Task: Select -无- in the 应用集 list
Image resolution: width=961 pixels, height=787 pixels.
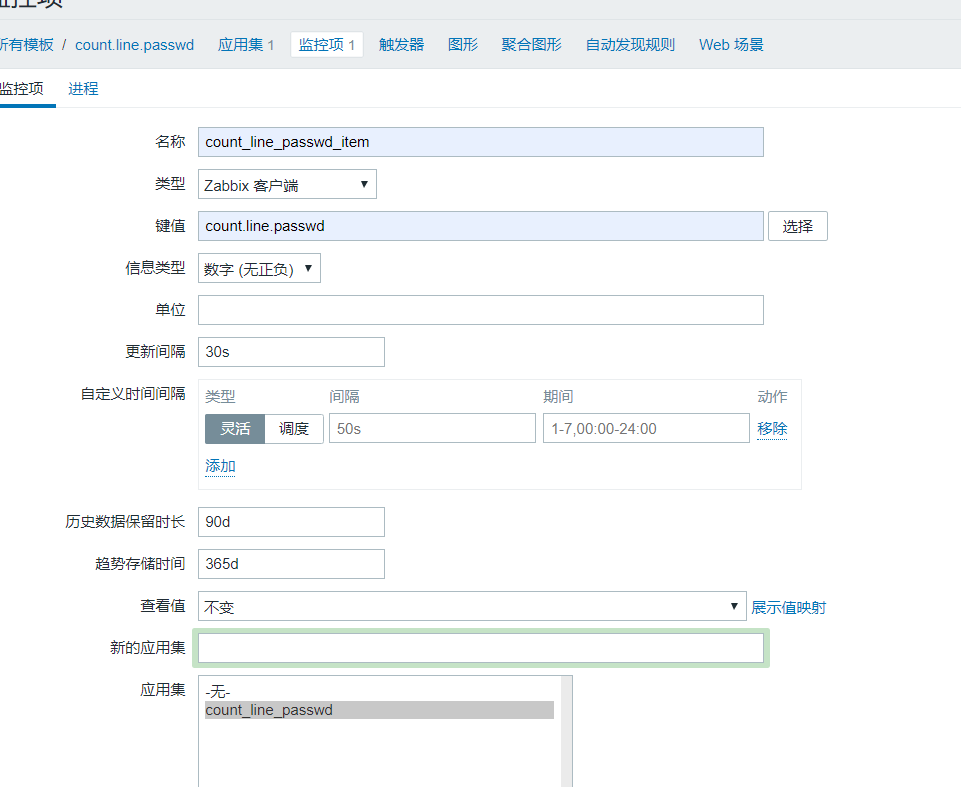Action: 379,692
